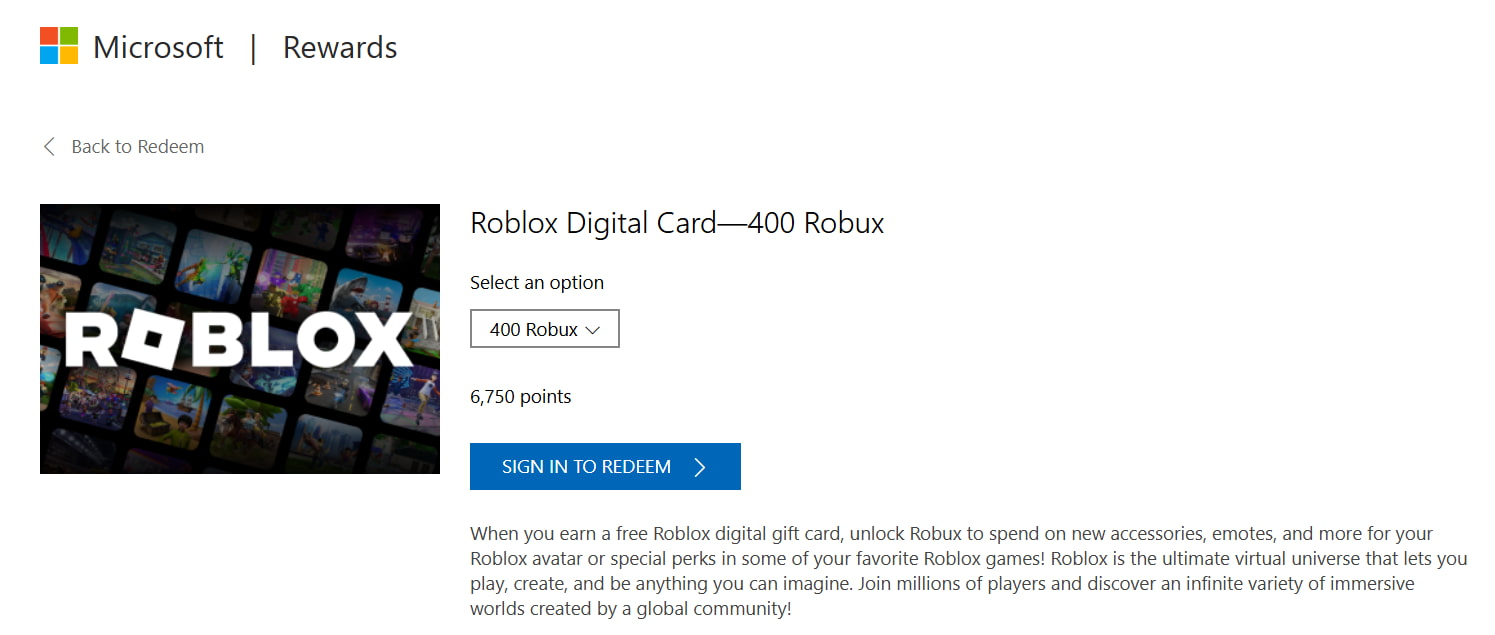Expand the Select an option combo box
1495x635 pixels.
[x=544, y=328]
